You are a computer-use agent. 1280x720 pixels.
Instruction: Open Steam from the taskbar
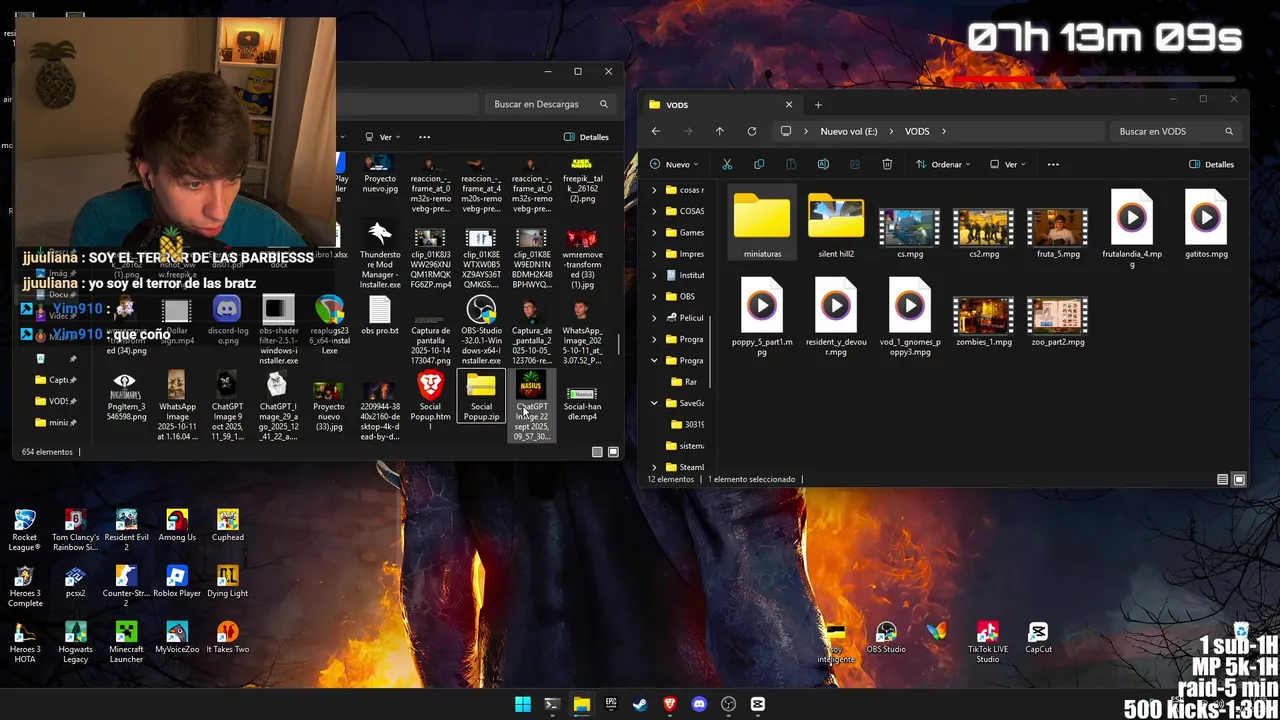point(640,704)
